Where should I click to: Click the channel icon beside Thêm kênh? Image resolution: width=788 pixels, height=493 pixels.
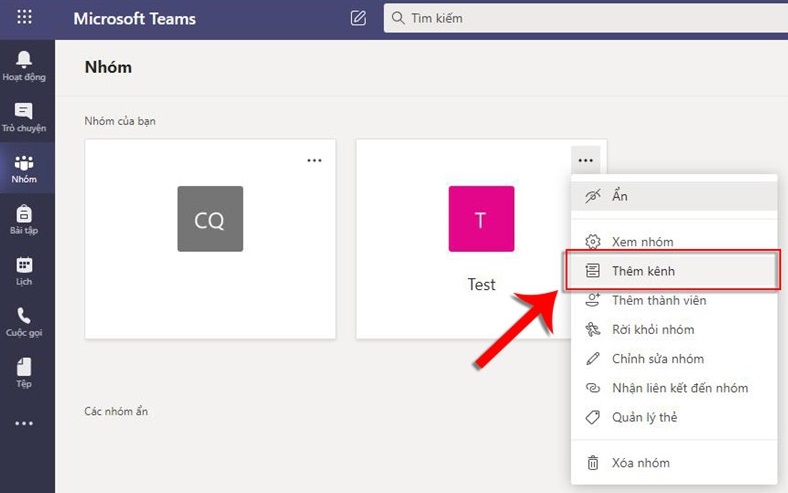tap(593, 271)
